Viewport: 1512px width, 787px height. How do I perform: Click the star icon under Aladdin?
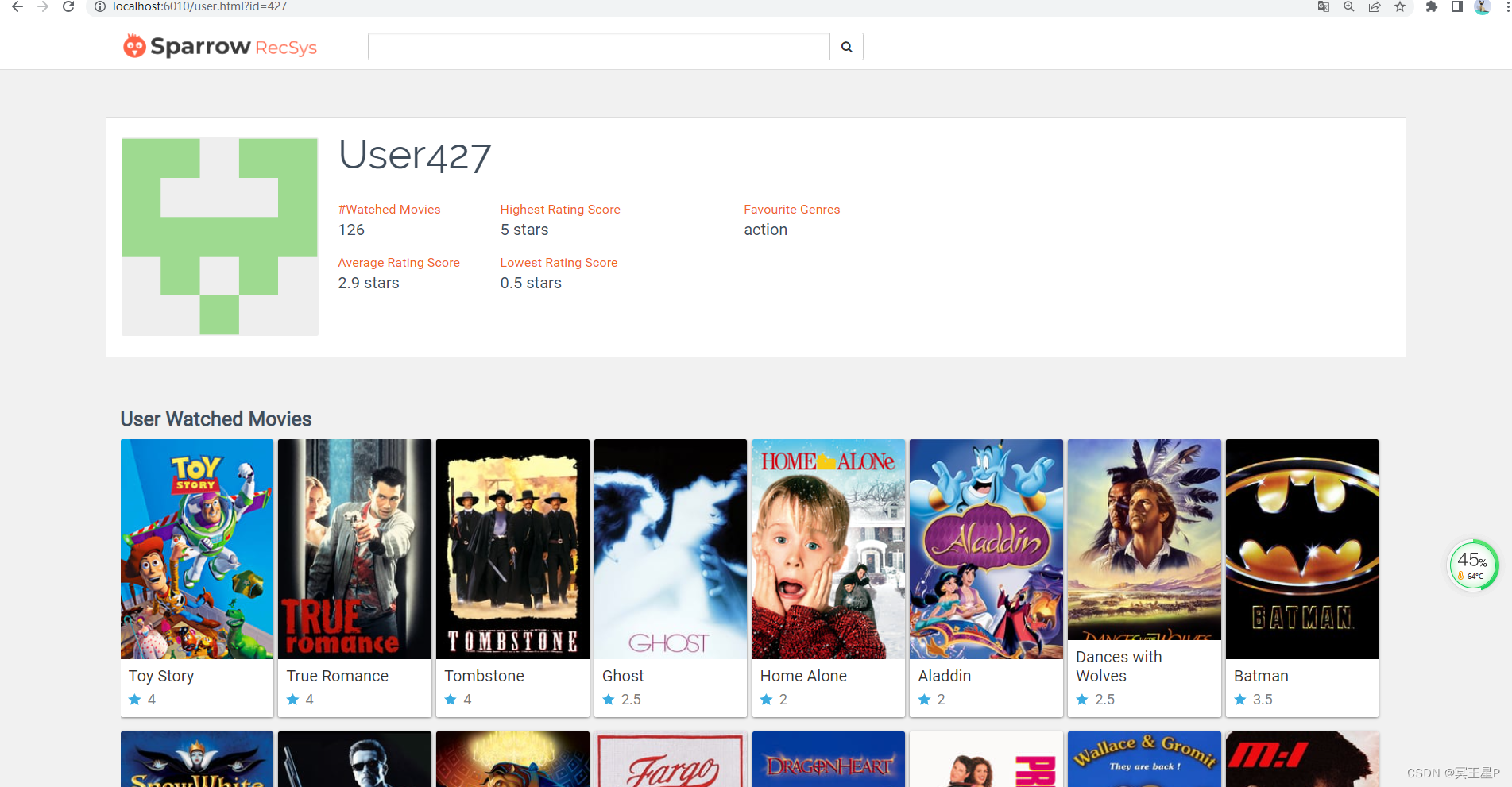click(x=924, y=700)
